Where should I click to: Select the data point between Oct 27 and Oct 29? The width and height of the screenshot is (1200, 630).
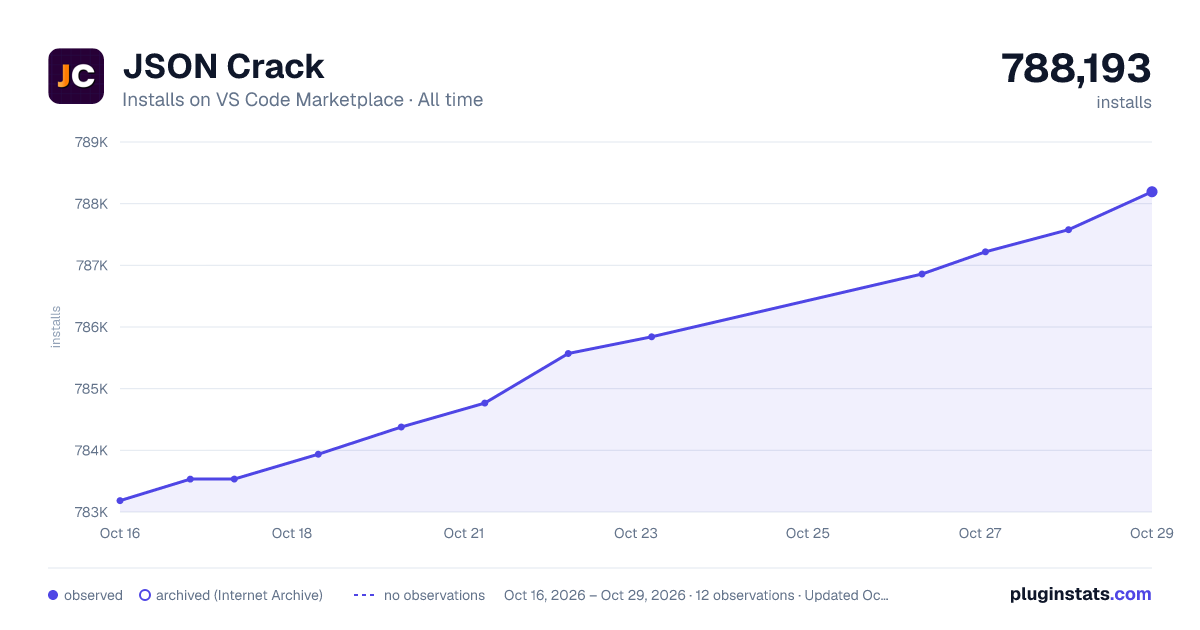1069,230
